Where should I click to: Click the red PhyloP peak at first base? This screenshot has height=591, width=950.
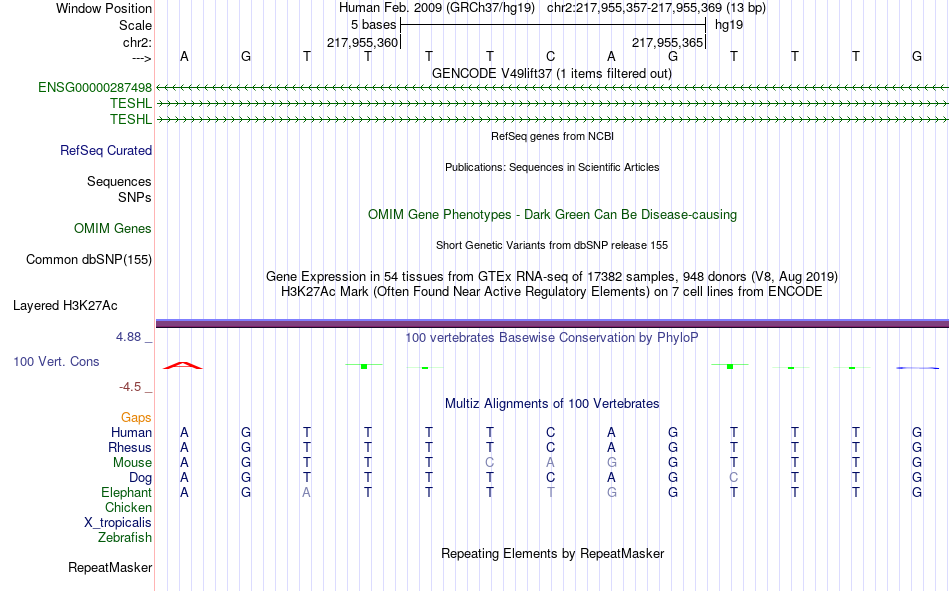183,365
